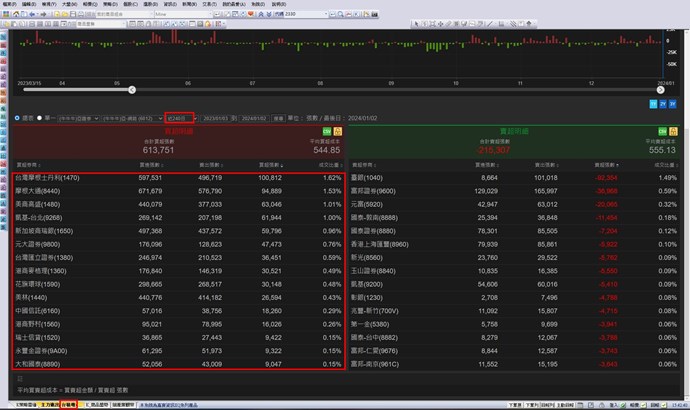The width and height of the screenshot is (690, 410).
Task: Click the start date field in filter bar
Action: (x=215, y=117)
